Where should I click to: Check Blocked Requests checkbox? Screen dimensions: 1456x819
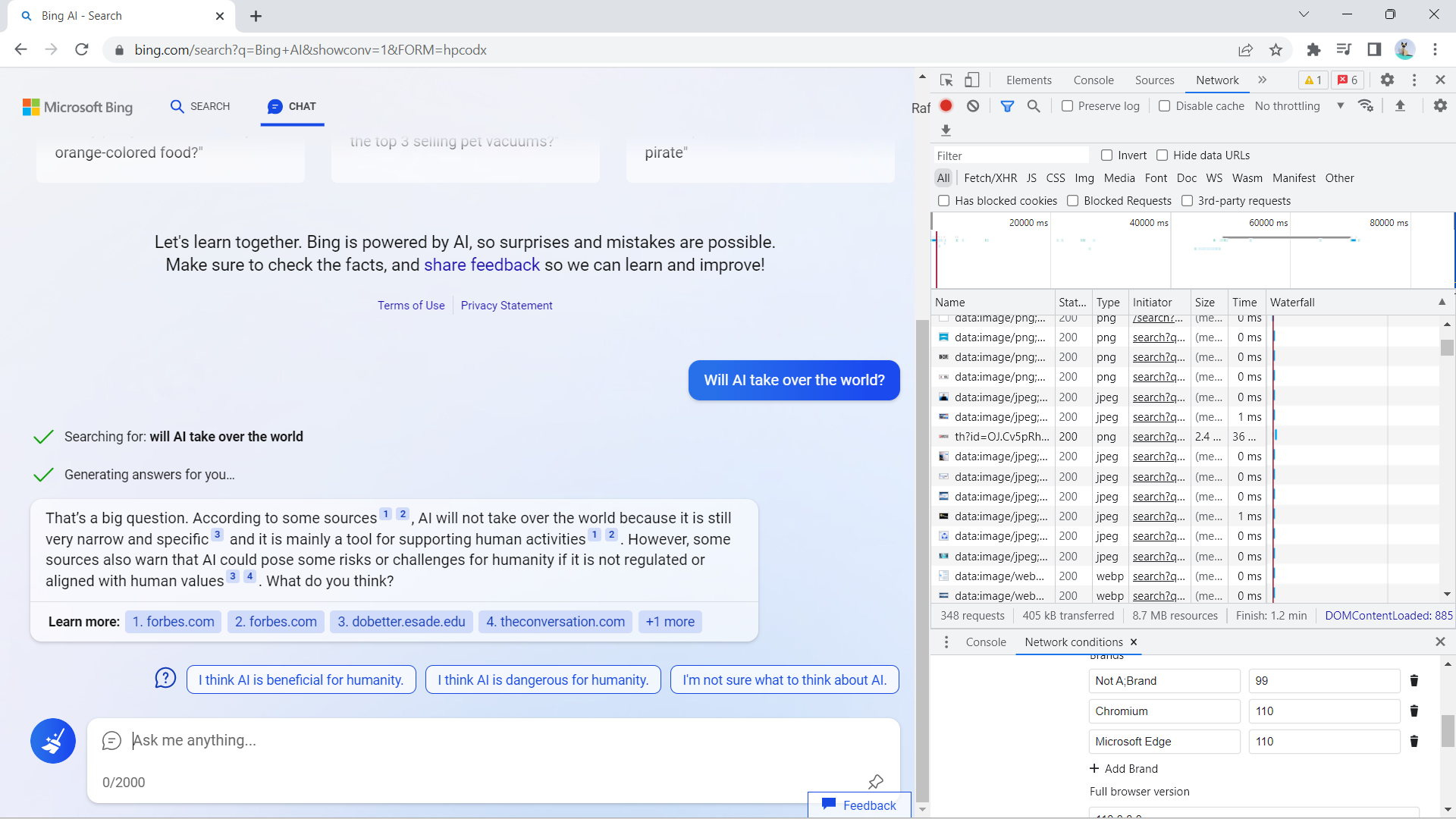(1073, 201)
